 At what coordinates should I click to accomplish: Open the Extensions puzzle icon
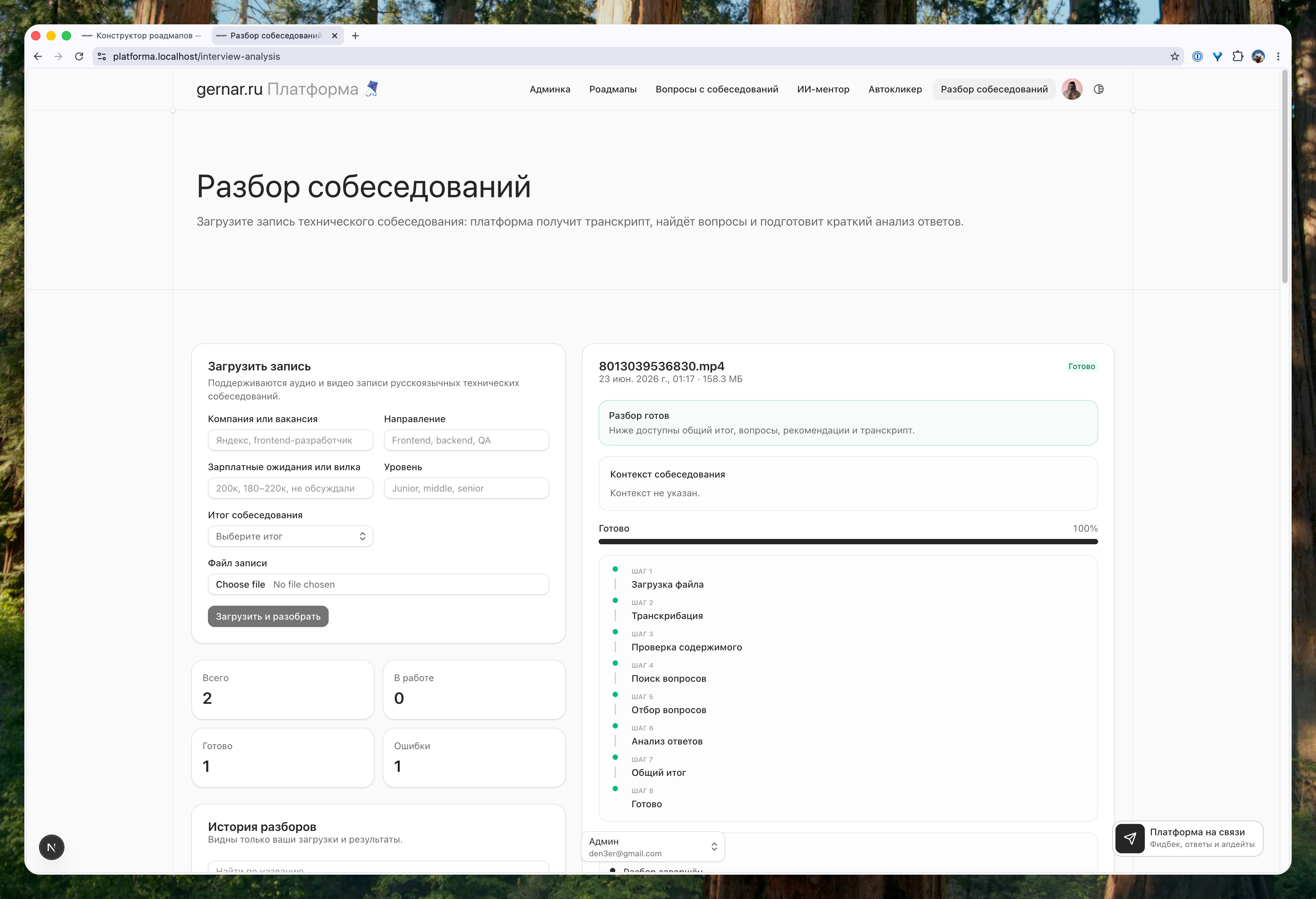[x=1238, y=57]
